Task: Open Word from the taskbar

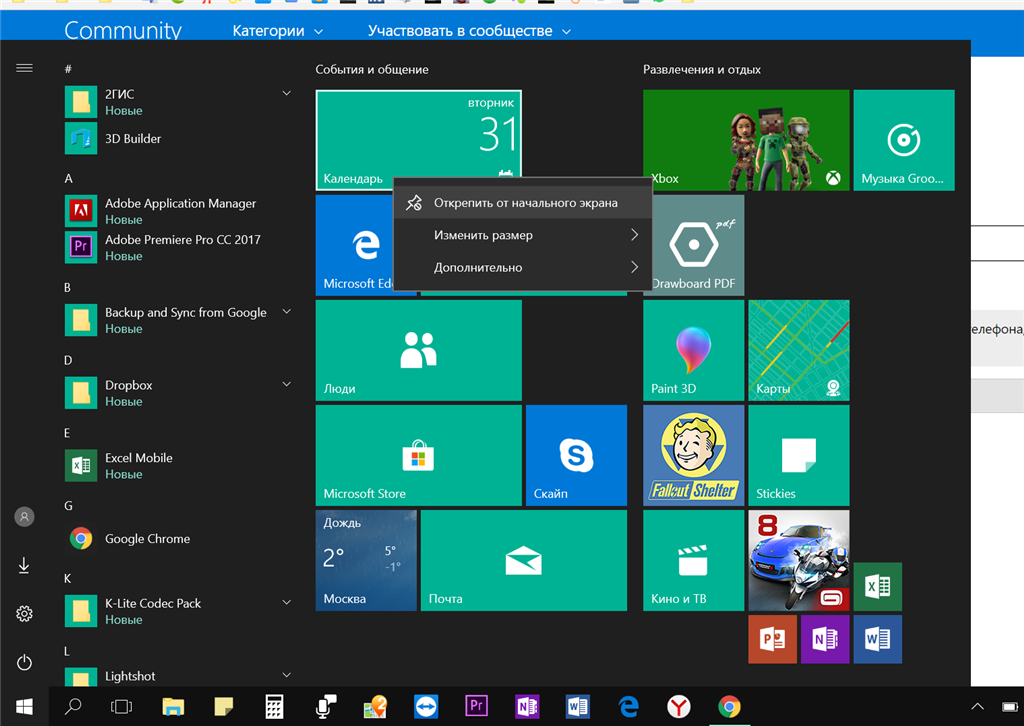Action: [x=577, y=706]
